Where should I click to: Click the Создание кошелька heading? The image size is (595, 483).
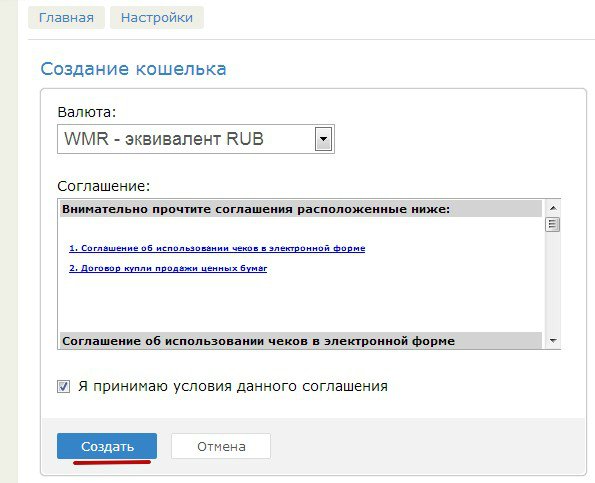pyautogui.click(x=134, y=69)
